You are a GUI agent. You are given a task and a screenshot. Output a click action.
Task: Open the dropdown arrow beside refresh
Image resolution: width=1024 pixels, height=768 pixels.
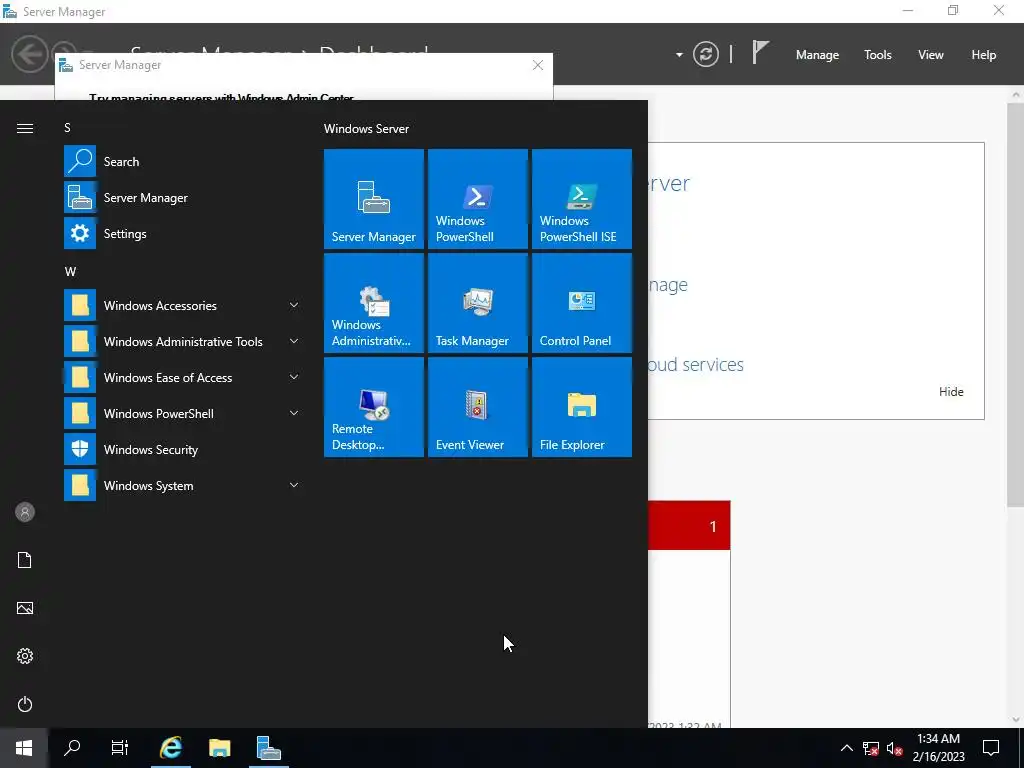pos(679,55)
